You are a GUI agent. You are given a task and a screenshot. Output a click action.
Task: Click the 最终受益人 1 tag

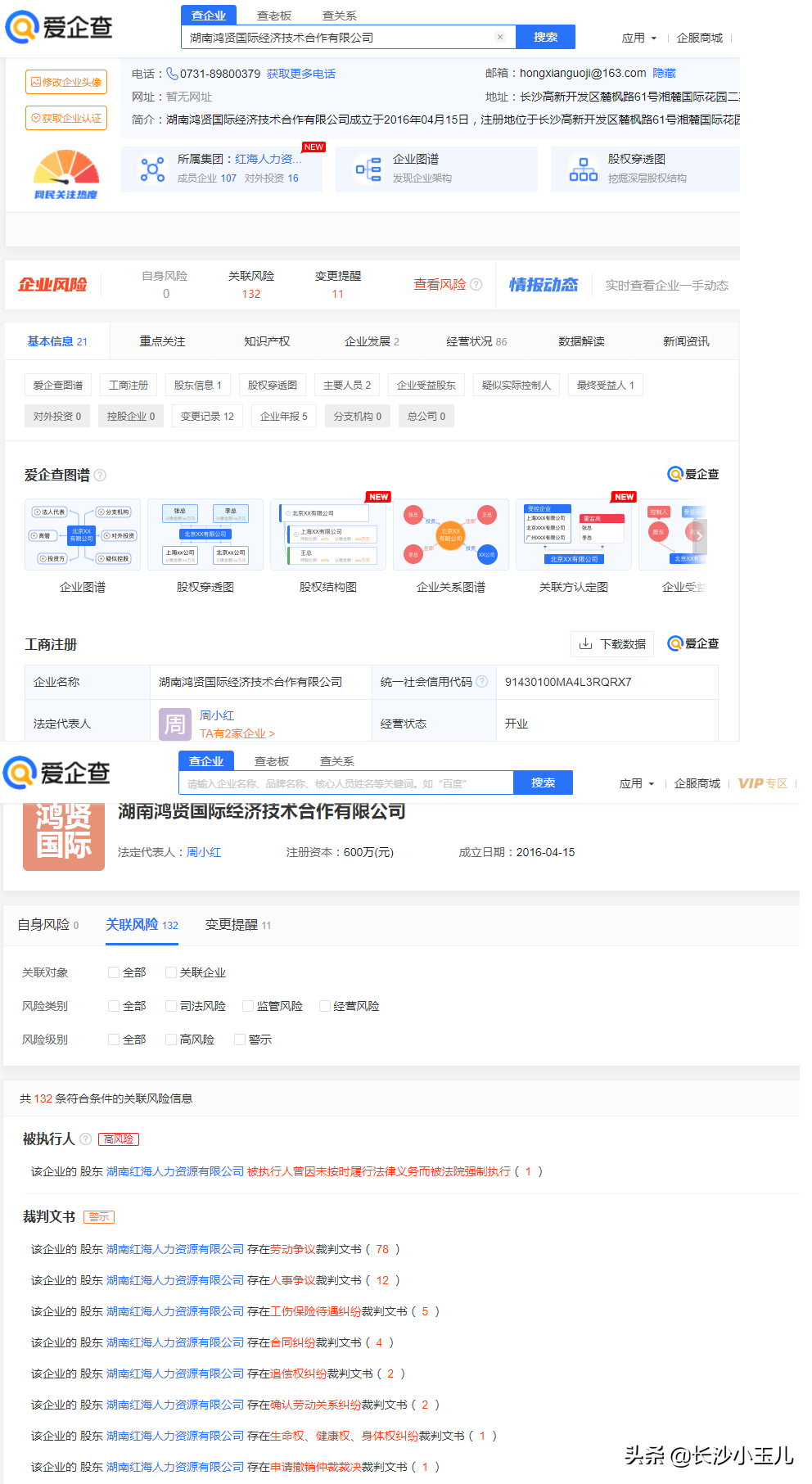coord(606,385)
